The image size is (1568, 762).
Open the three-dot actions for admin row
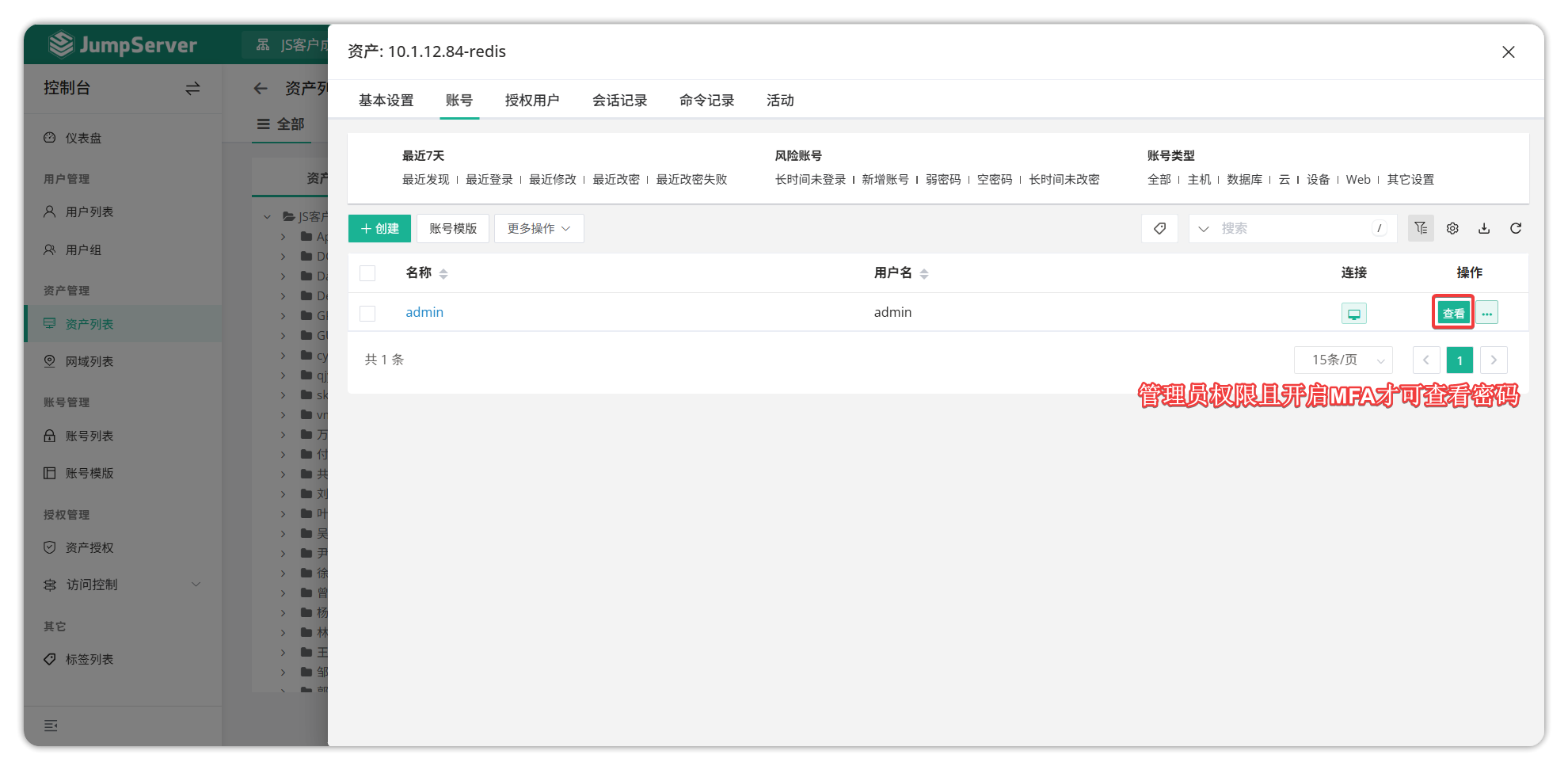[x=1486, y=314]
